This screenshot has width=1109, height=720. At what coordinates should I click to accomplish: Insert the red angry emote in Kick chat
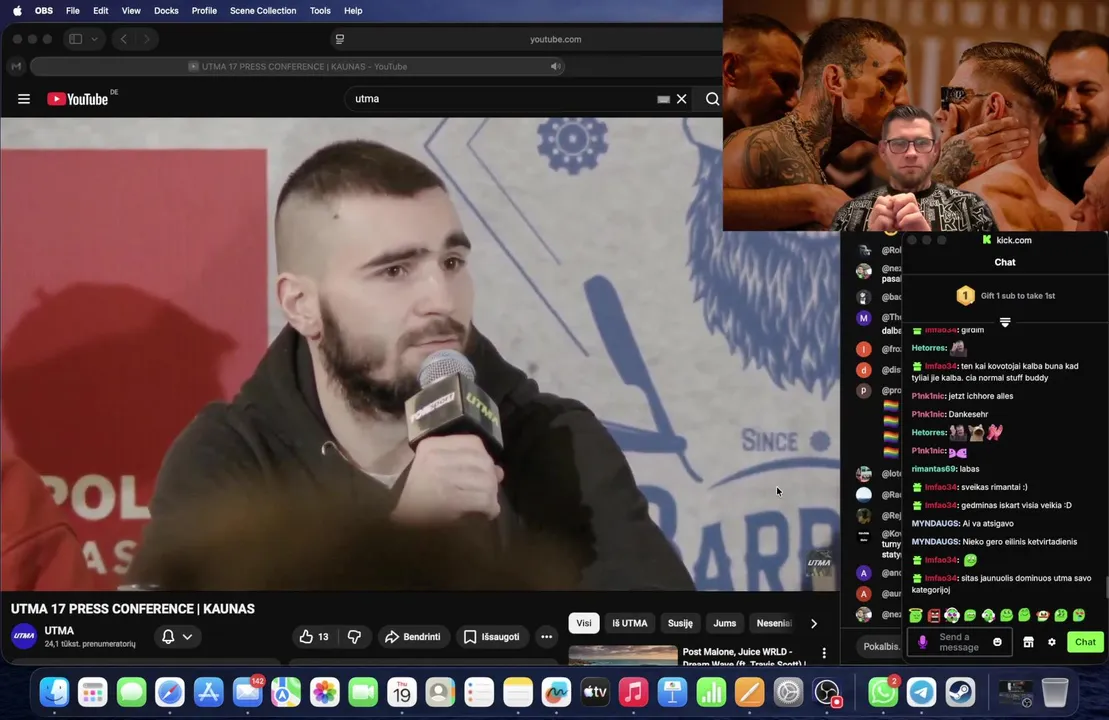[934, 615]
